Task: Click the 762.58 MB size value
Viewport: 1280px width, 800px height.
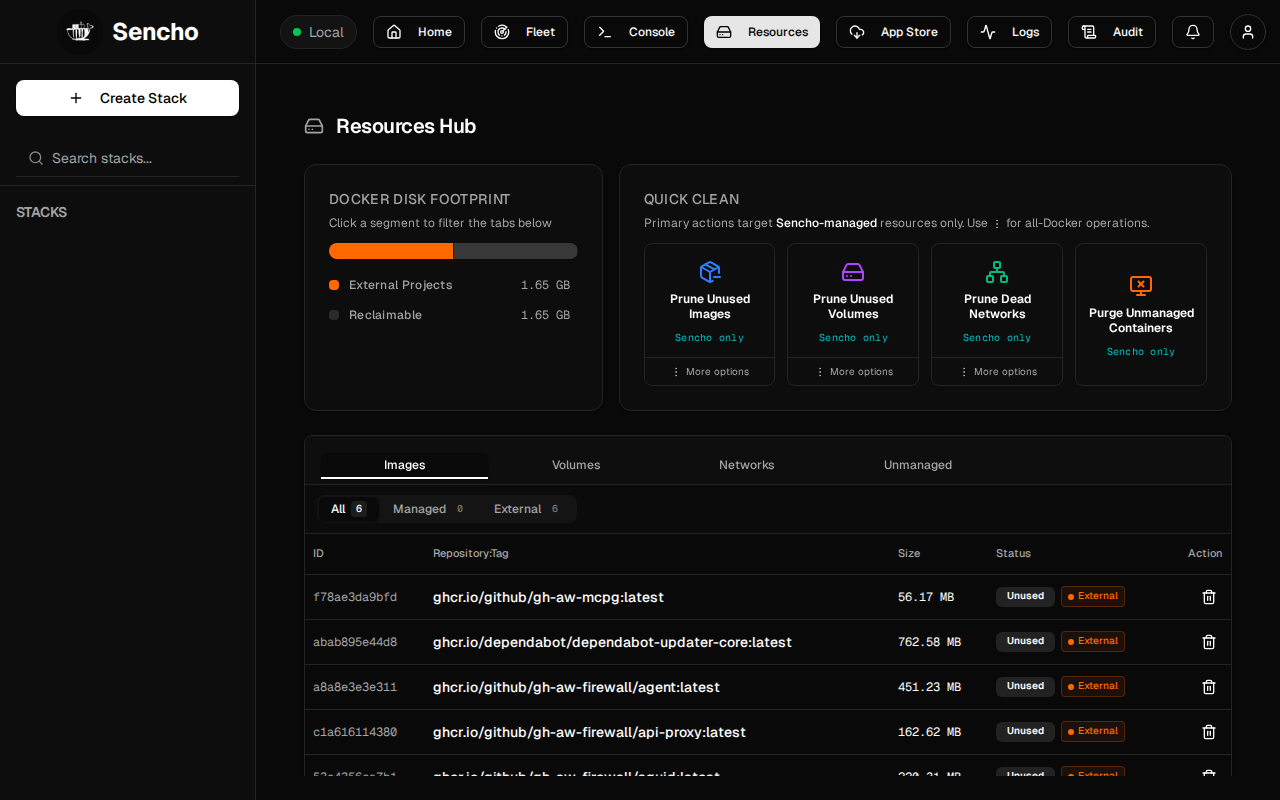Action: [929, 642]
